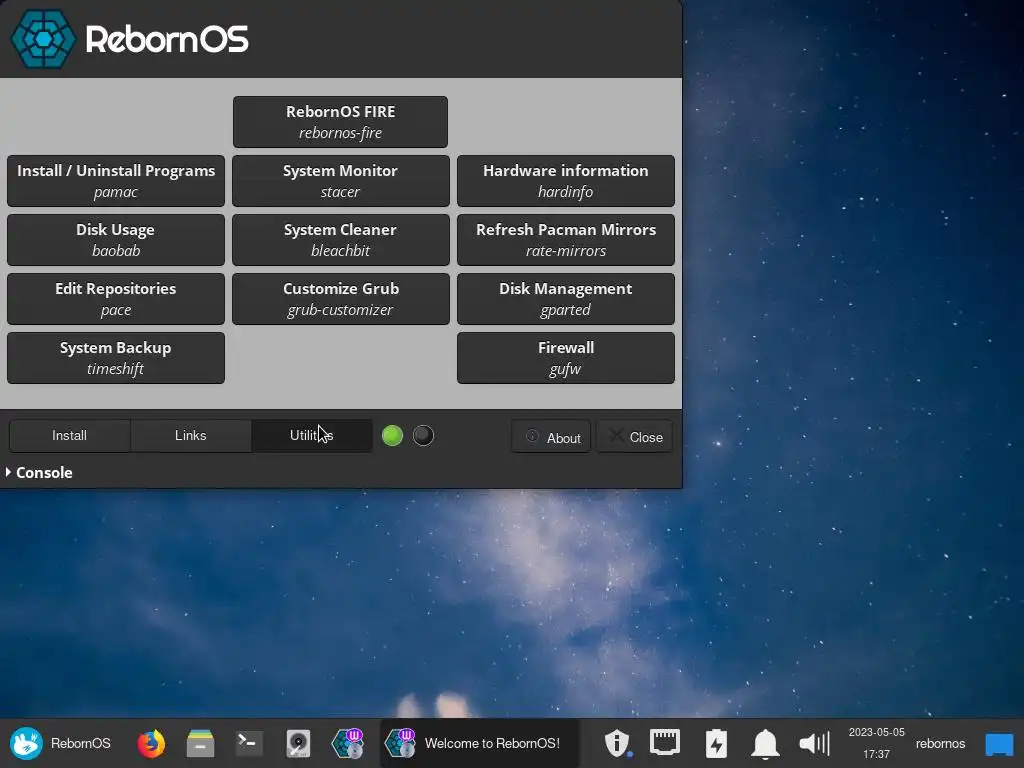The width and height of the screenshot is (1024, 768).
Task: Click the date and time clock
Action: pos(876,743)
